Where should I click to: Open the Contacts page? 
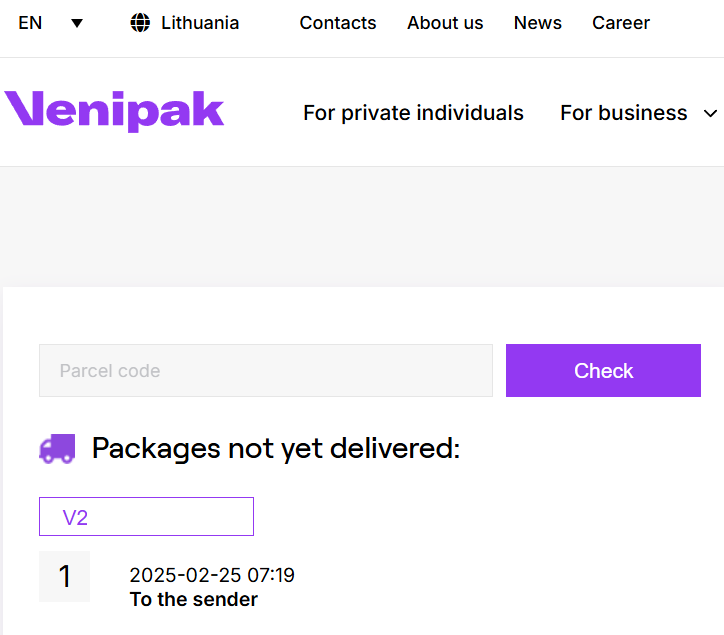click(338, 23)
